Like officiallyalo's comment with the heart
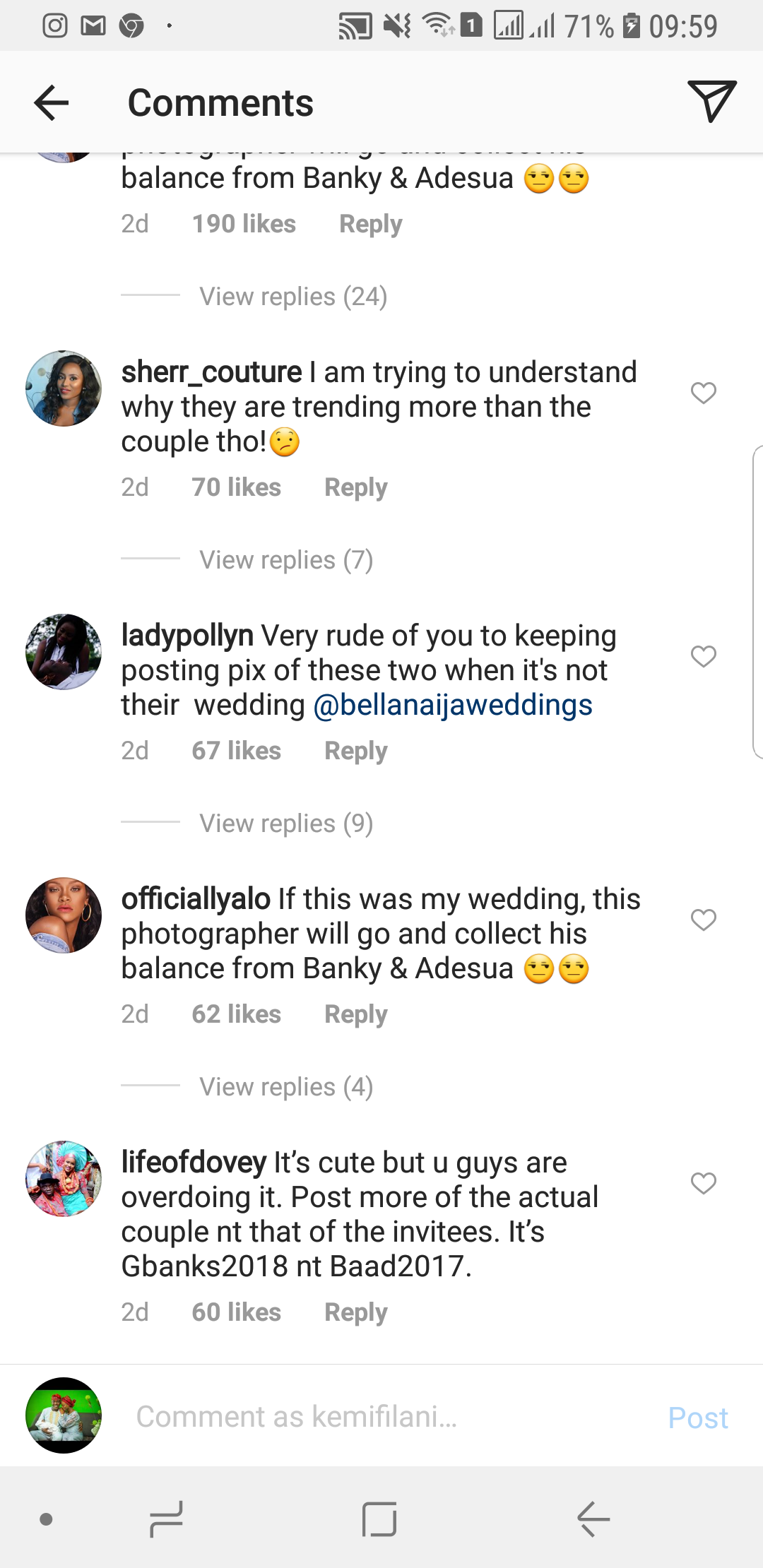Viewport: 763px width, 1568px height. [703, 920]
